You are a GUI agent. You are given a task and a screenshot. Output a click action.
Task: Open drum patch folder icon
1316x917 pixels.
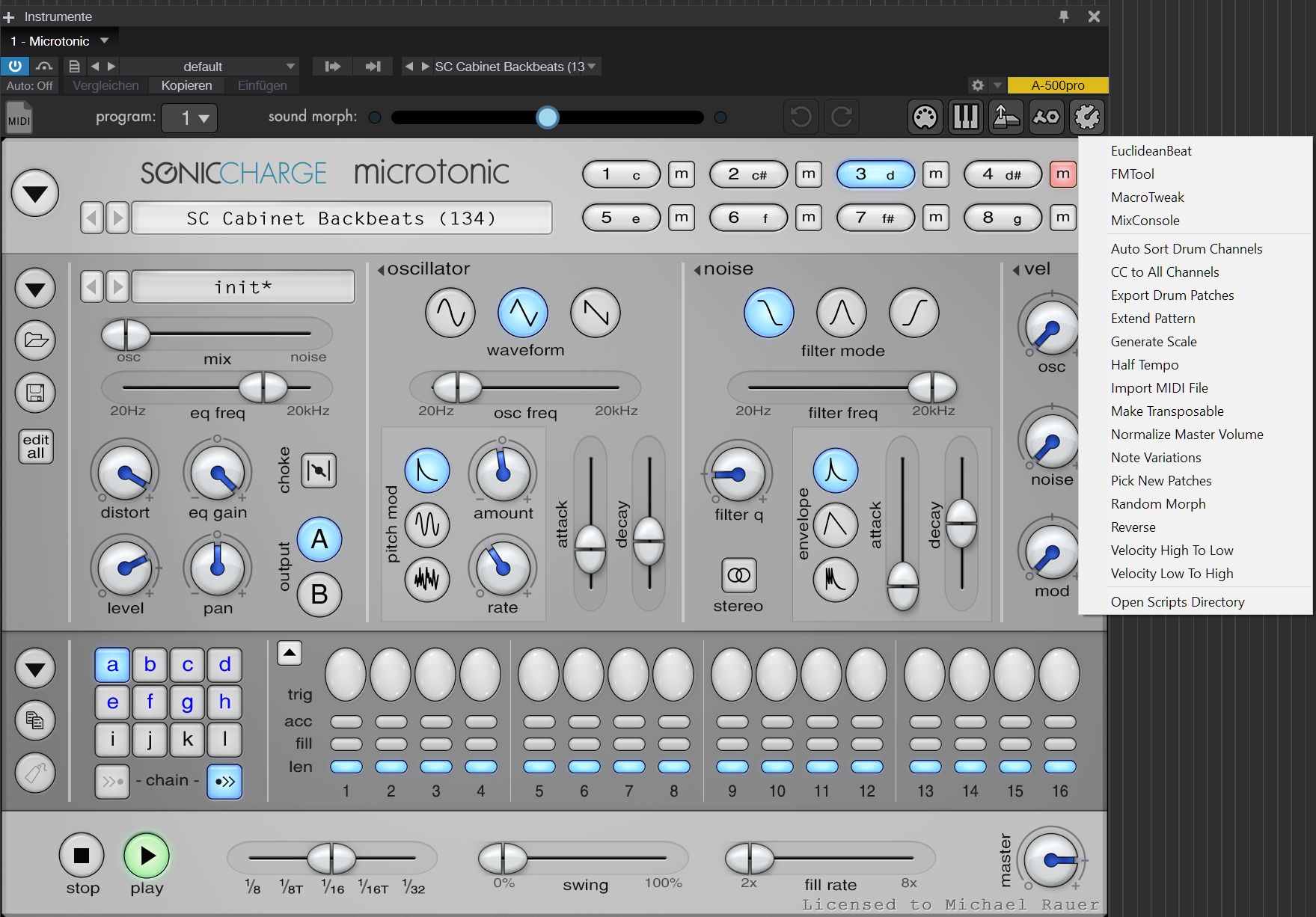(35, 340)
